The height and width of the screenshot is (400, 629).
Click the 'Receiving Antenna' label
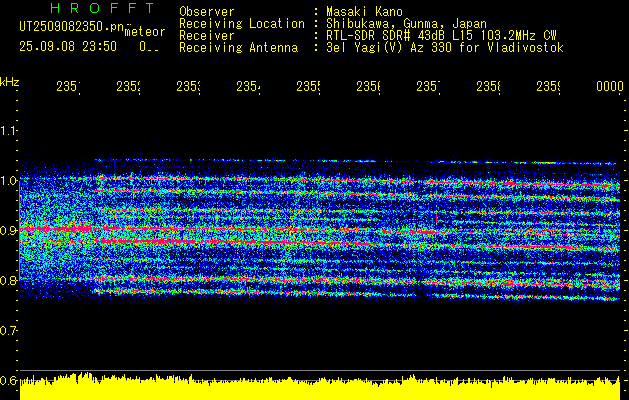(x=239, y=48)
